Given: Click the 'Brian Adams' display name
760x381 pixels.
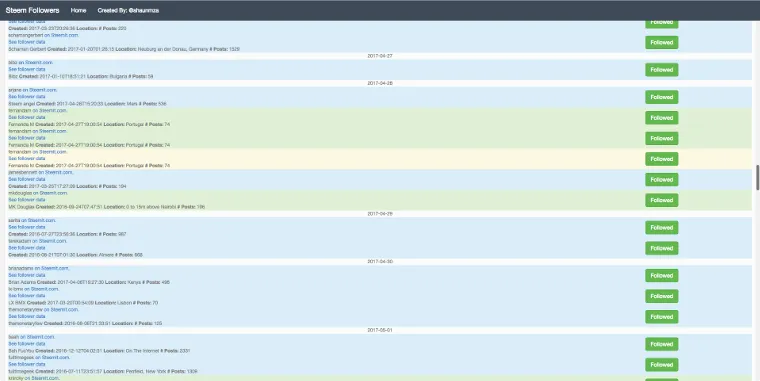Looking at the screenshot, I should [x=21, y=282].
